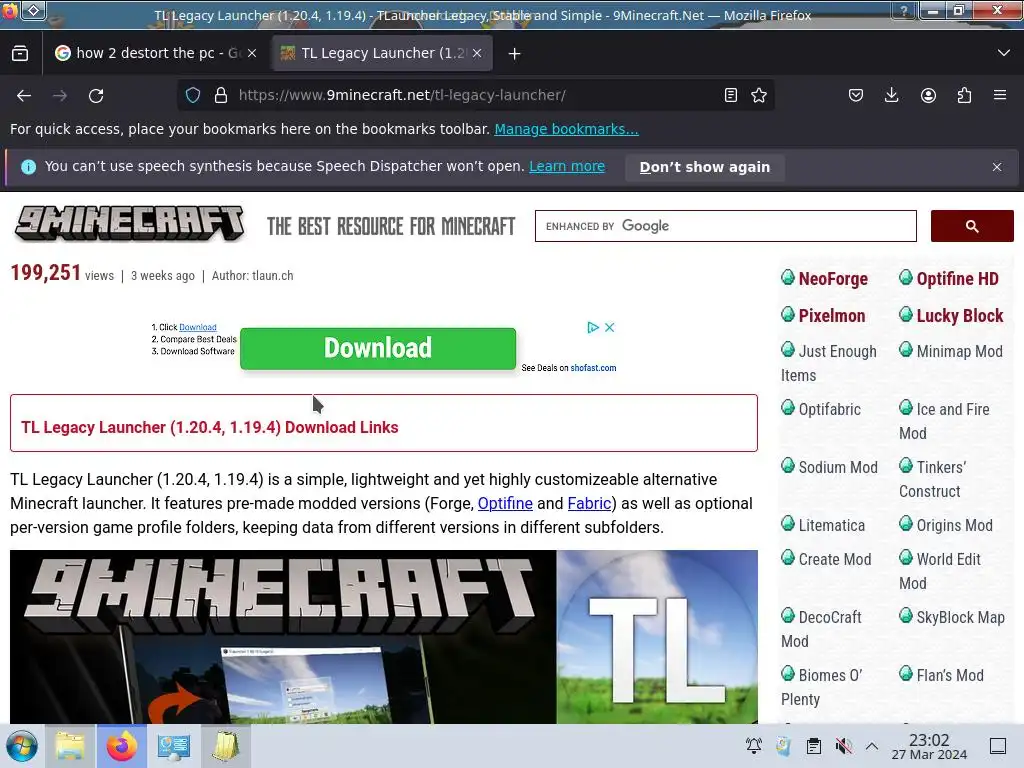The width and height of the screenshot is (1024, 768).
Task: Open Optifabric sidebar link
Action: pyautogui.click(x=829, y=409)
